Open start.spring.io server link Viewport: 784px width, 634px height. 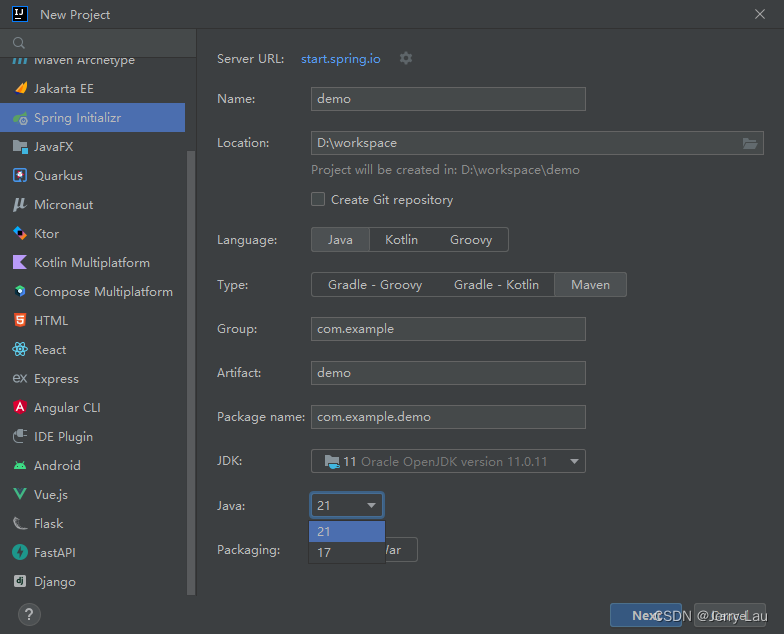click(340, 58)
